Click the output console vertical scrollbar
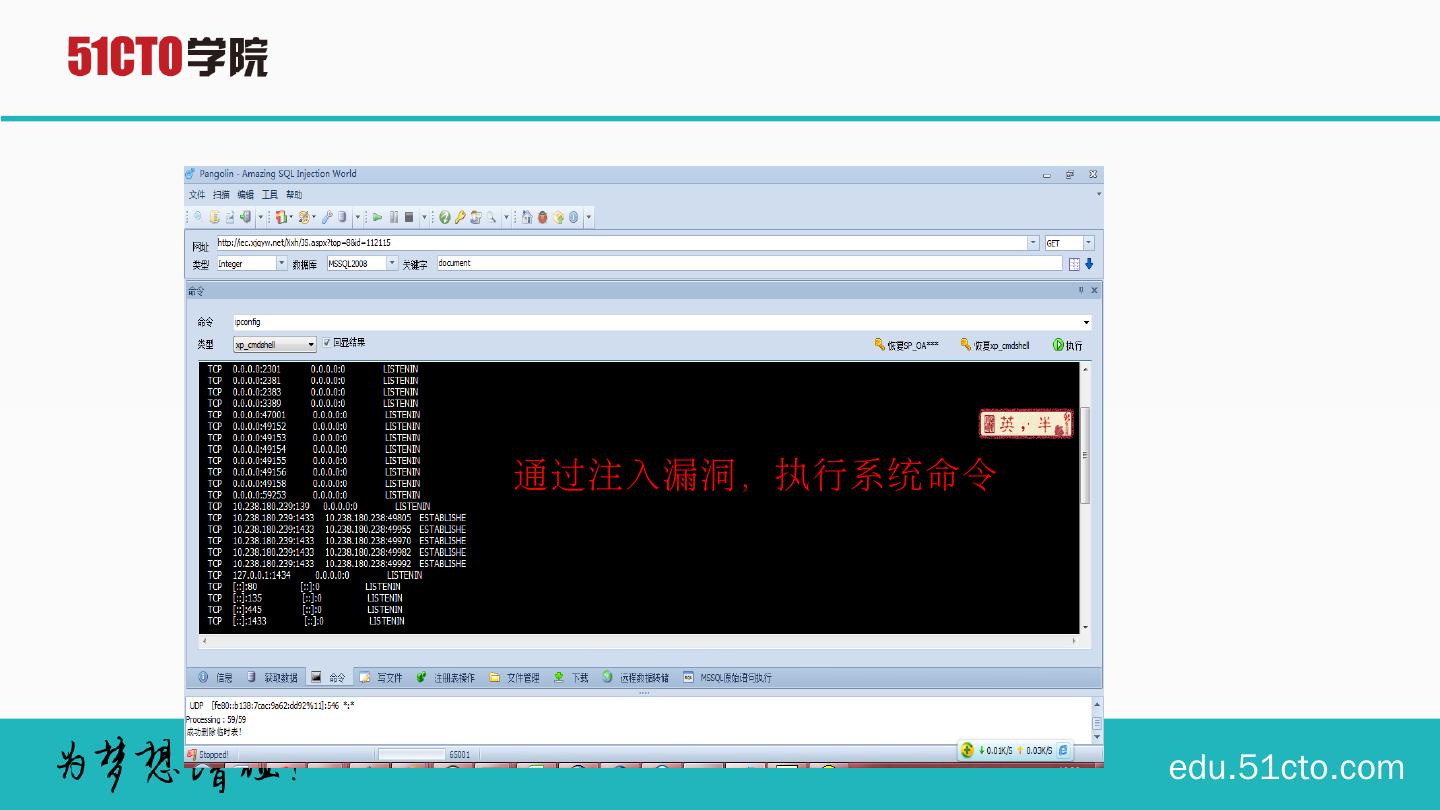This screenshot has width=1440, height=810. (x=1085, y=497)
